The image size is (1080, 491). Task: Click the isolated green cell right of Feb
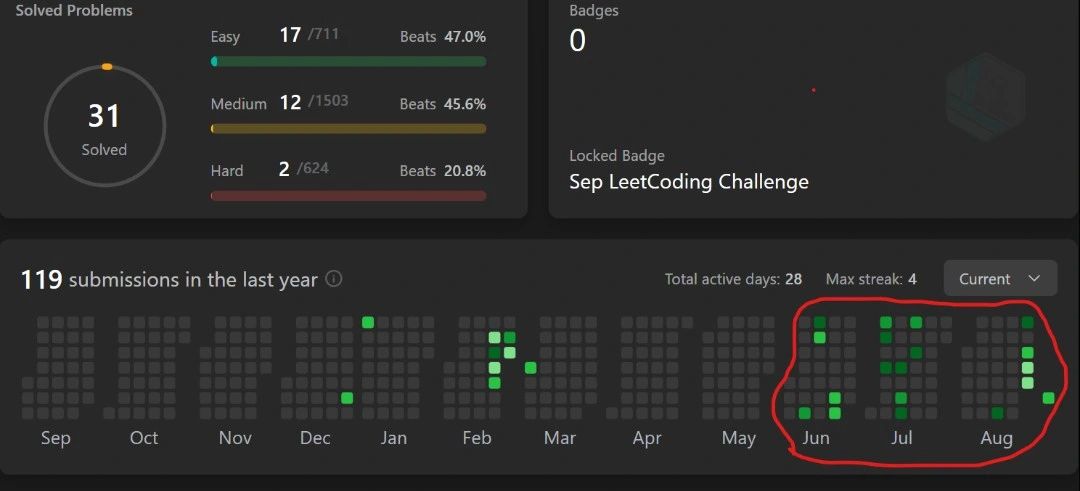530,368
